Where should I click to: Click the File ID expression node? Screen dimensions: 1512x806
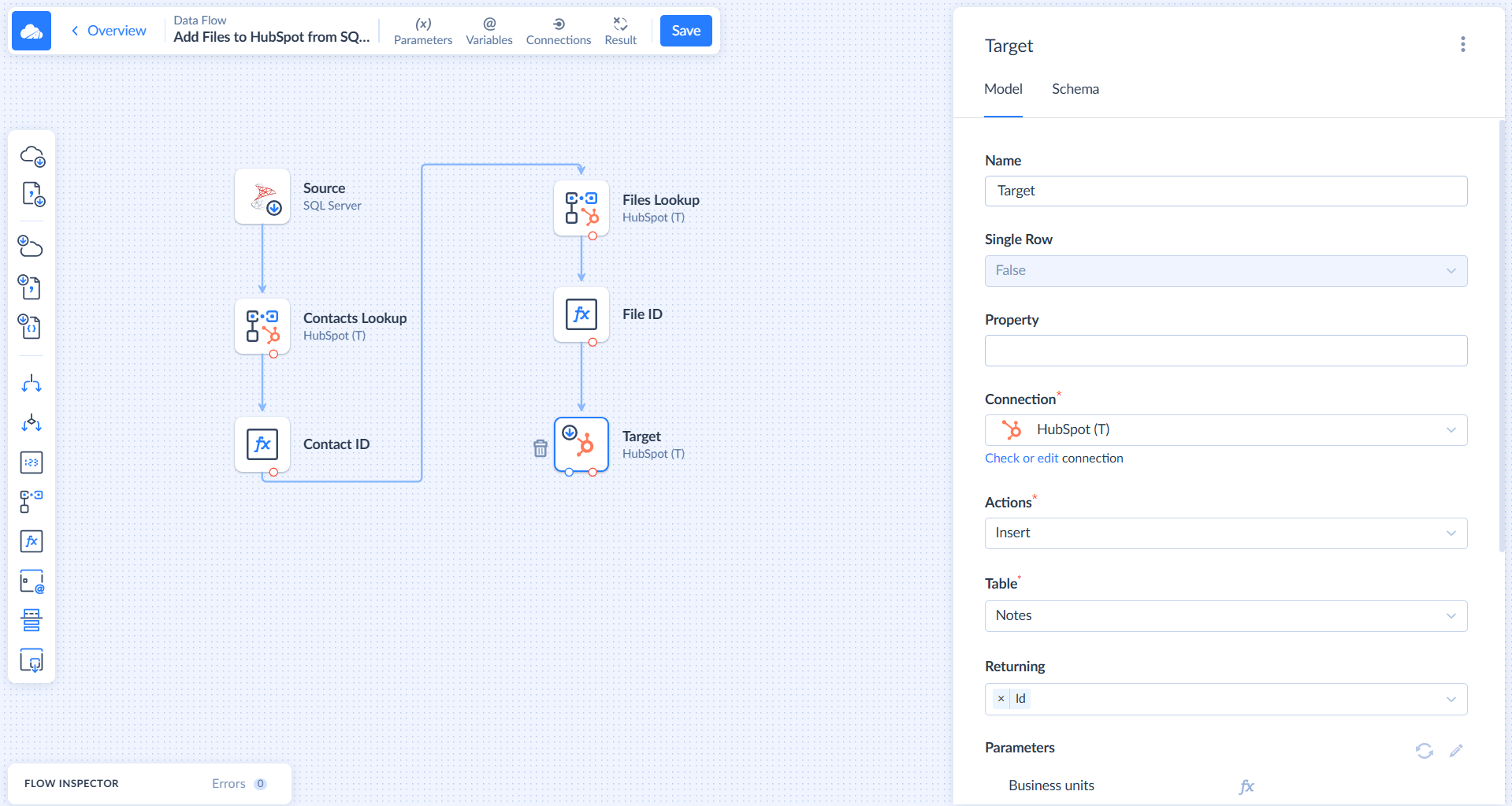[581, 314]
